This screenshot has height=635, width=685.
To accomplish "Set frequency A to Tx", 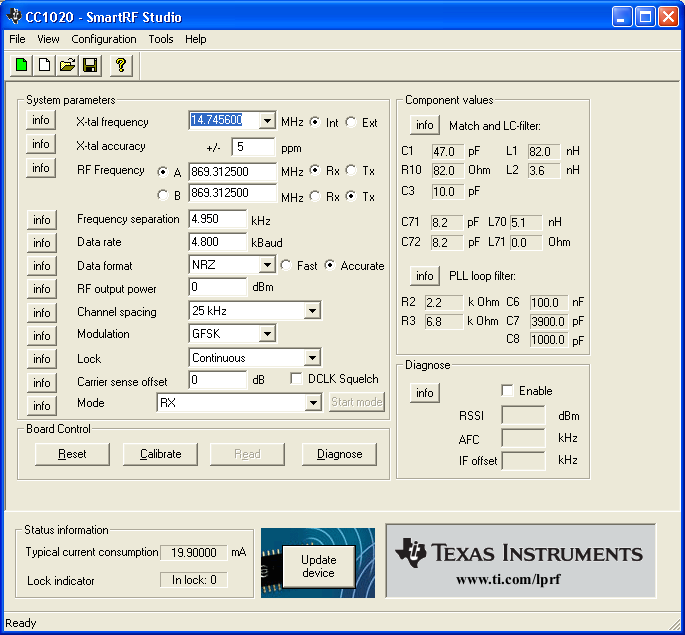I will coord(351,170).
